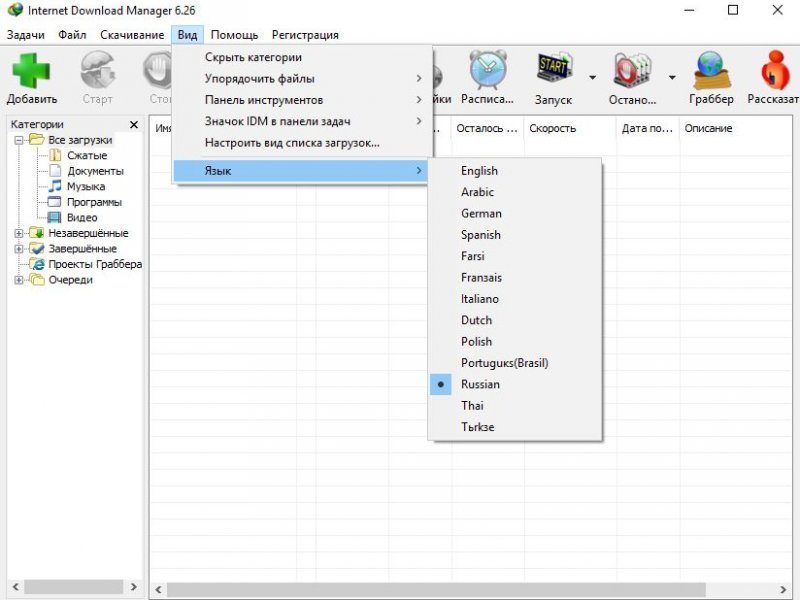800x600 pixels.
Task: Choose Настроить вид списка загрузок...
Action: click(x=301, y=143)
